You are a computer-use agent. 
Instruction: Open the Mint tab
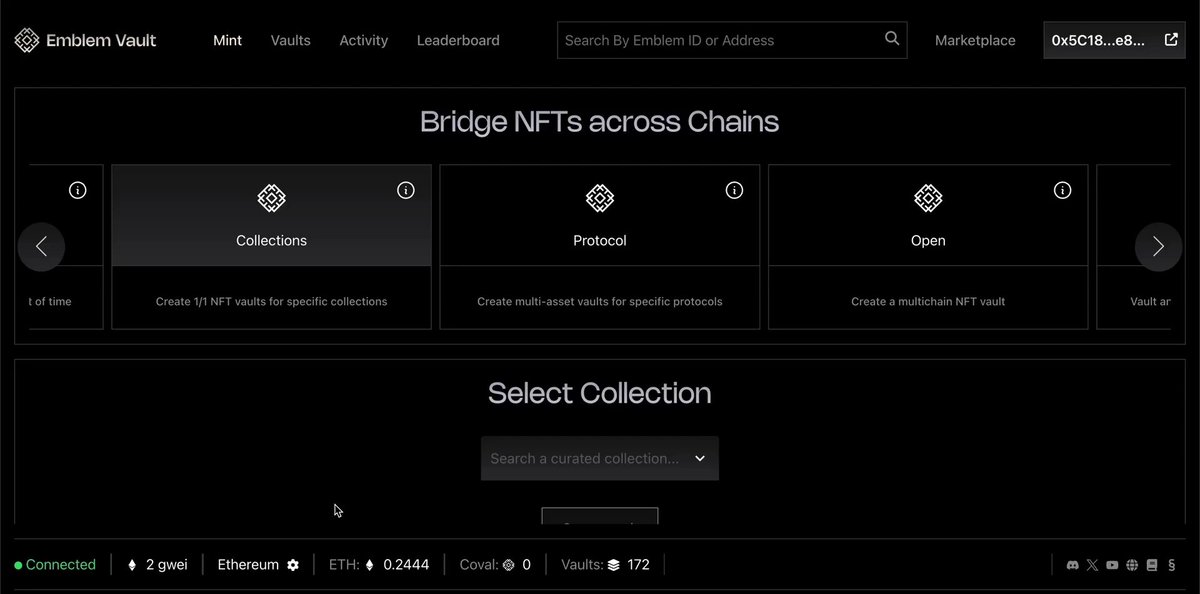tap(228, 40)
